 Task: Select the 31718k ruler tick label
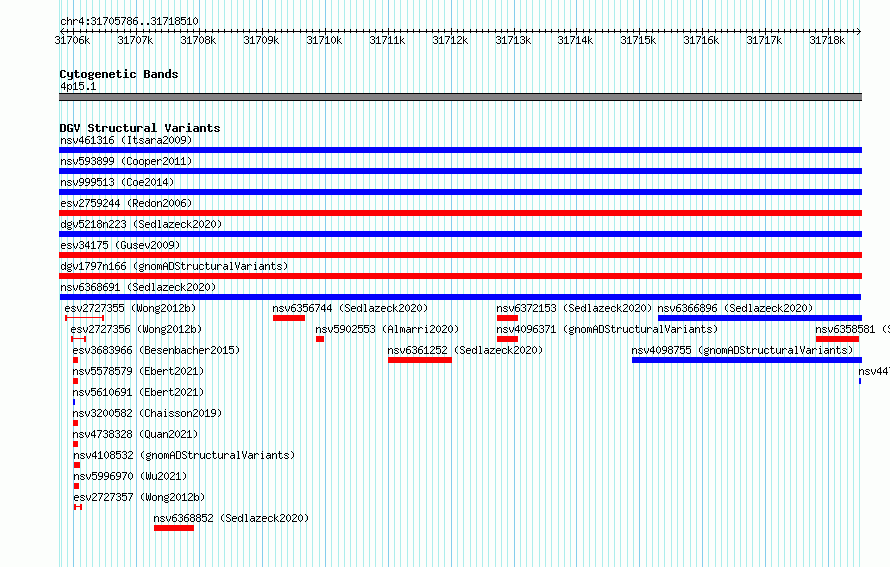pos(827,40)
